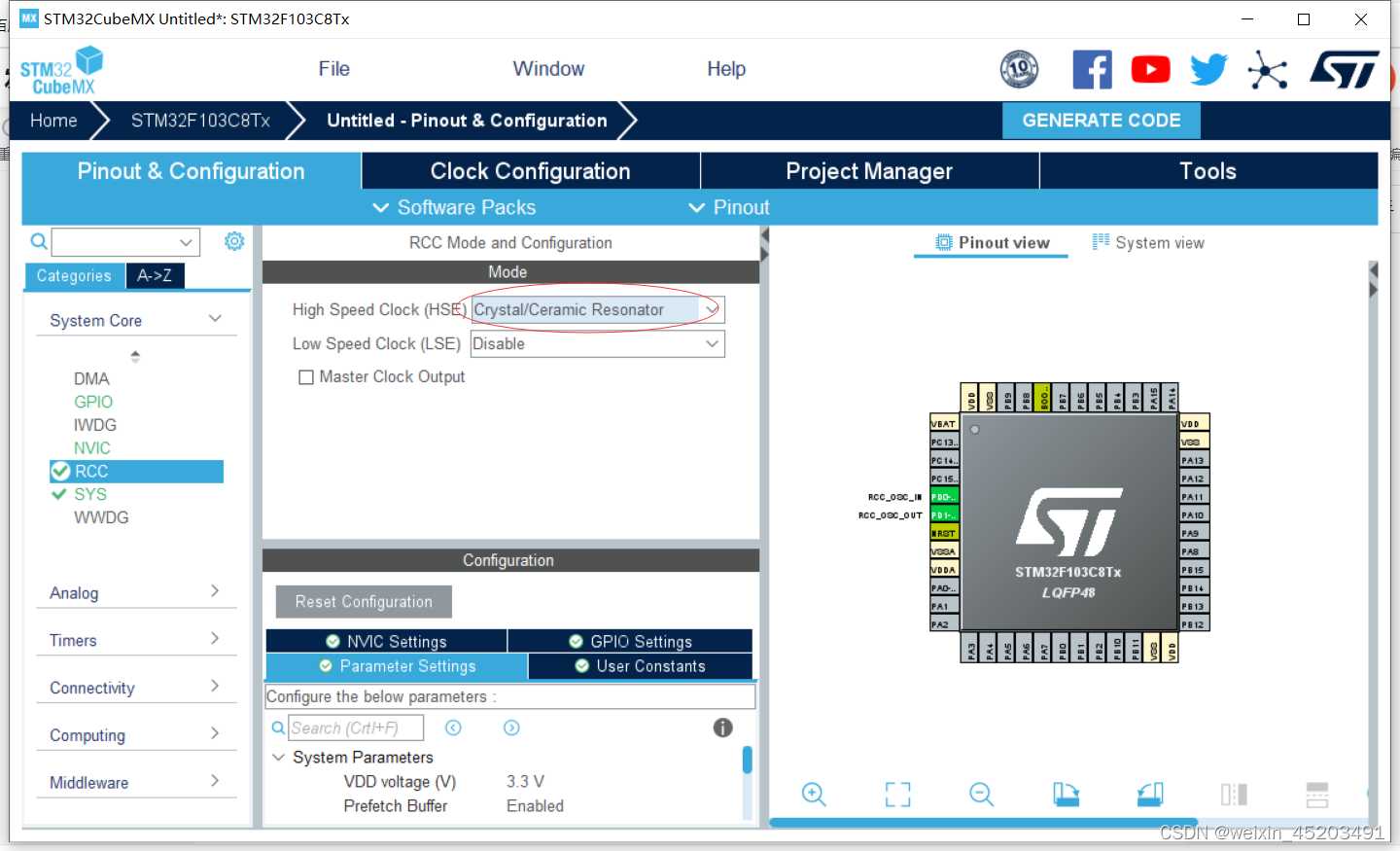Rotate the chip clockwise icon
Image resolution: width=1400 pixels, height=851 pixels.
click(1067, 795)
